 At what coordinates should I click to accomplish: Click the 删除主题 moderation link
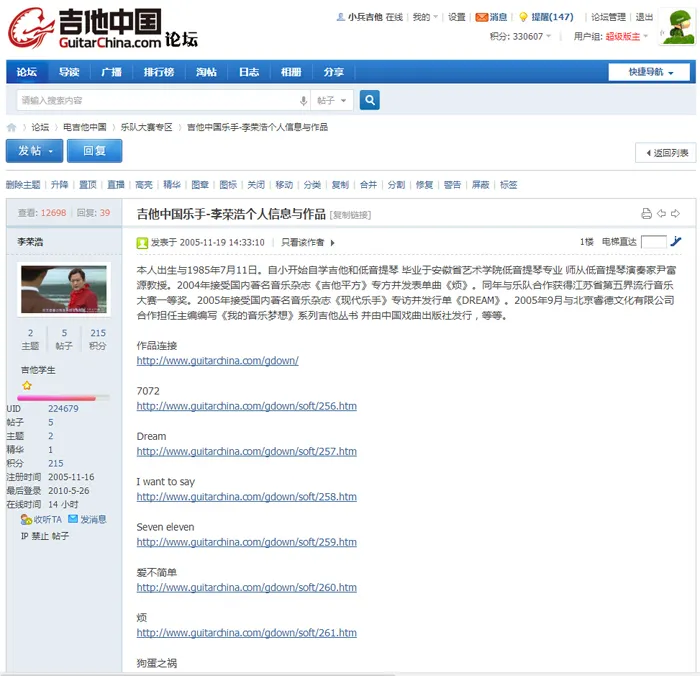[x=23, y=185]
